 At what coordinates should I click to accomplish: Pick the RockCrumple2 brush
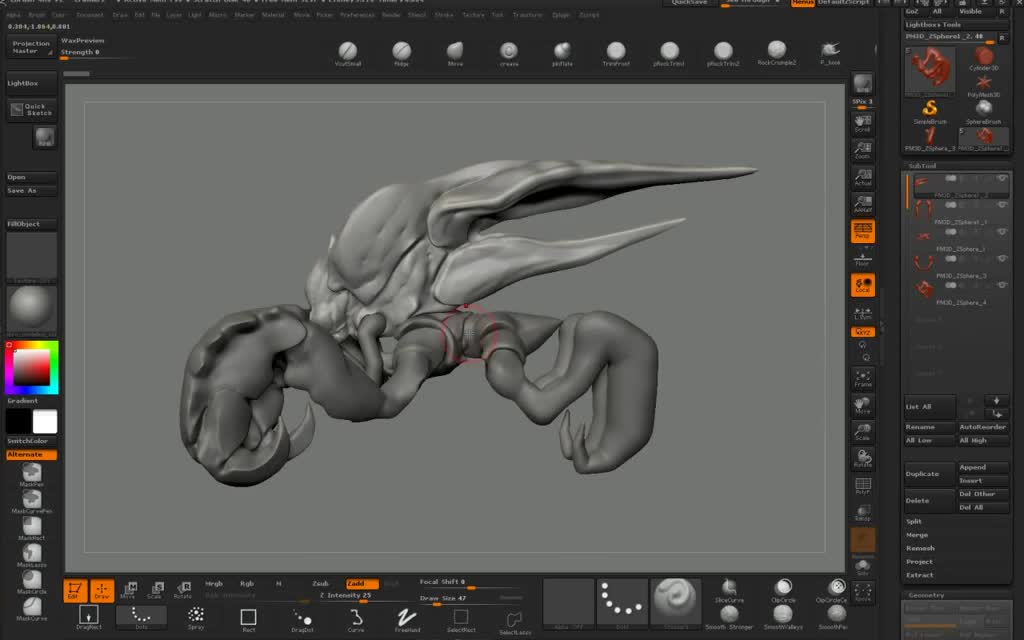[x=776, y=53]
